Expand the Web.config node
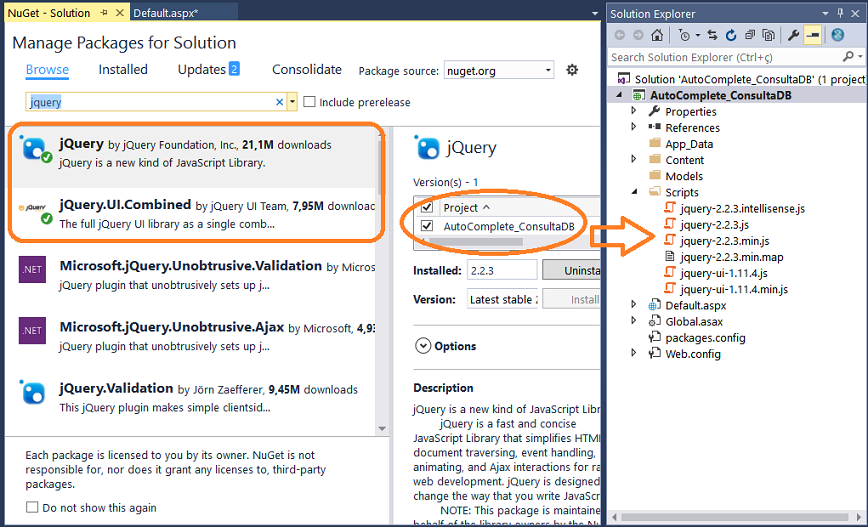The height and width of the screenshot is (527, 868). pyautogui.click(x=634, y=353)
